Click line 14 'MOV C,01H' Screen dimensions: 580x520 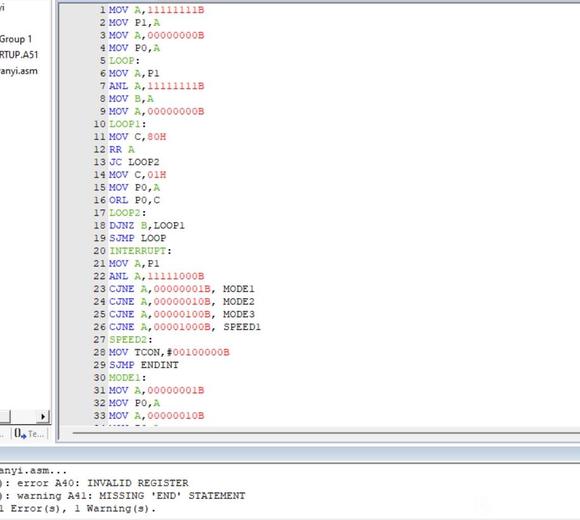137,175
